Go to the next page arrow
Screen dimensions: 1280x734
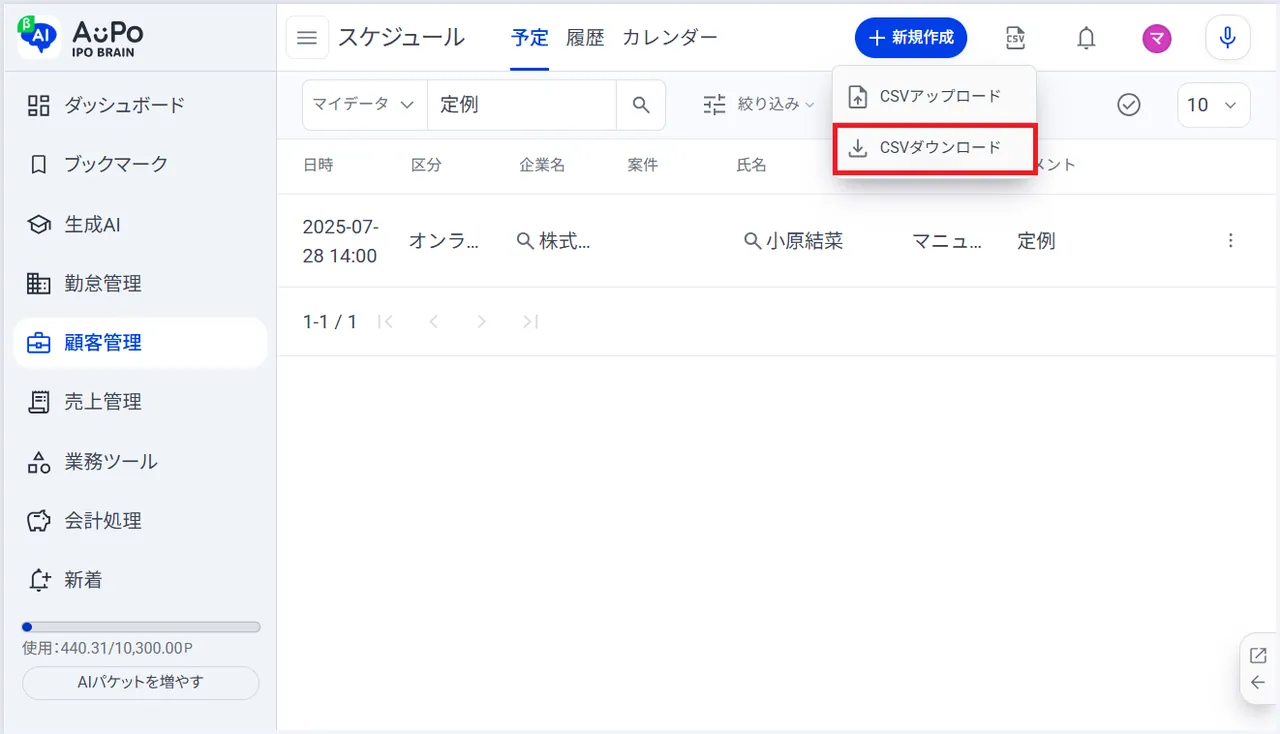pos(482,322)
